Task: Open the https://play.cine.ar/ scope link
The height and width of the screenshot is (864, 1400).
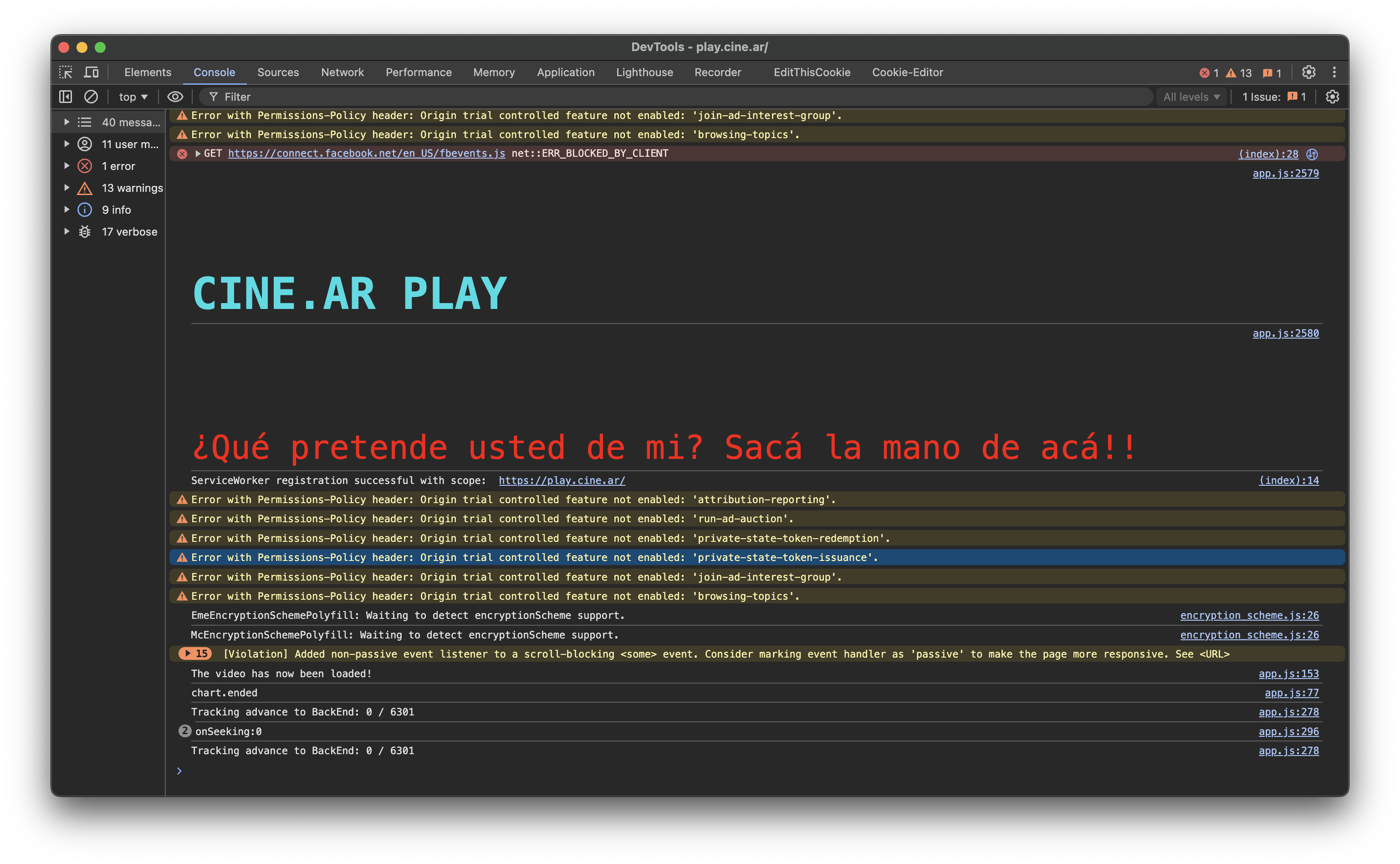Action: pos(562,481)
